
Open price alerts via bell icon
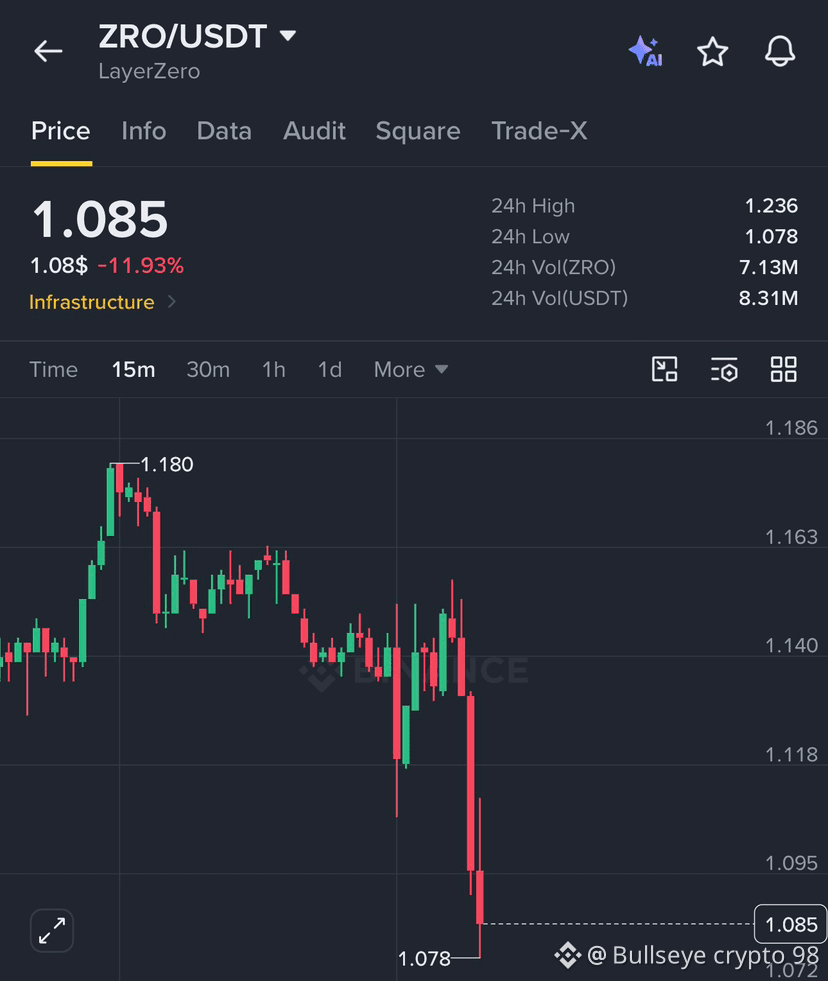(x=780, y=51)
